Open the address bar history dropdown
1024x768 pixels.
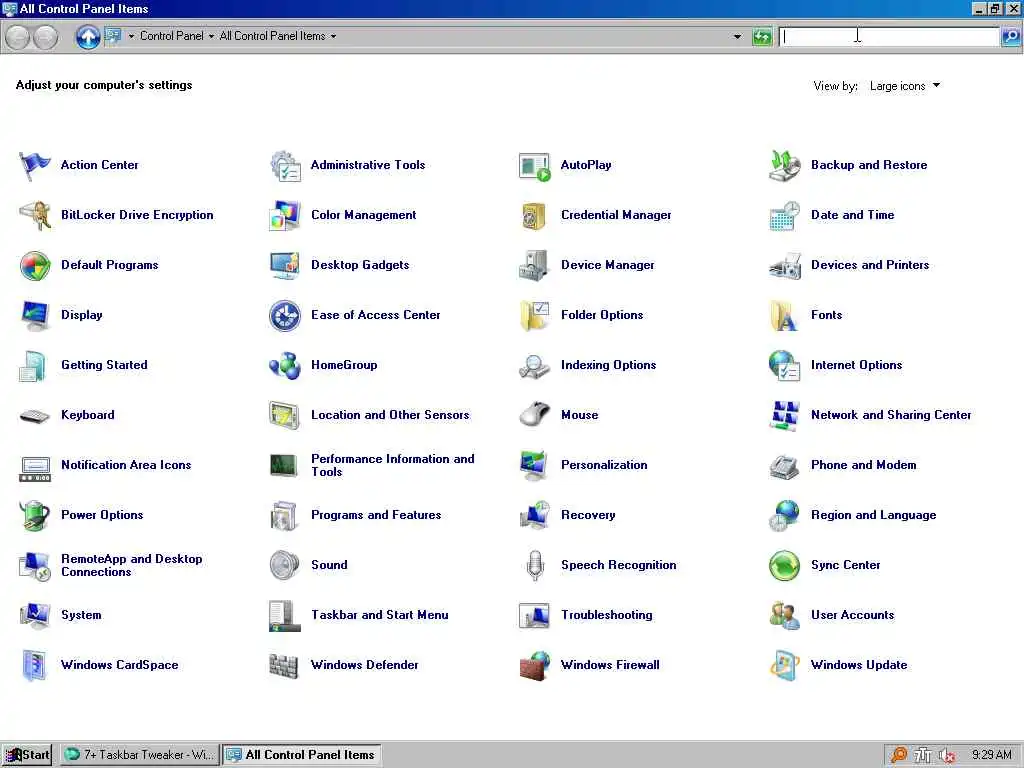pyautogui.click(x=737, y=37)
